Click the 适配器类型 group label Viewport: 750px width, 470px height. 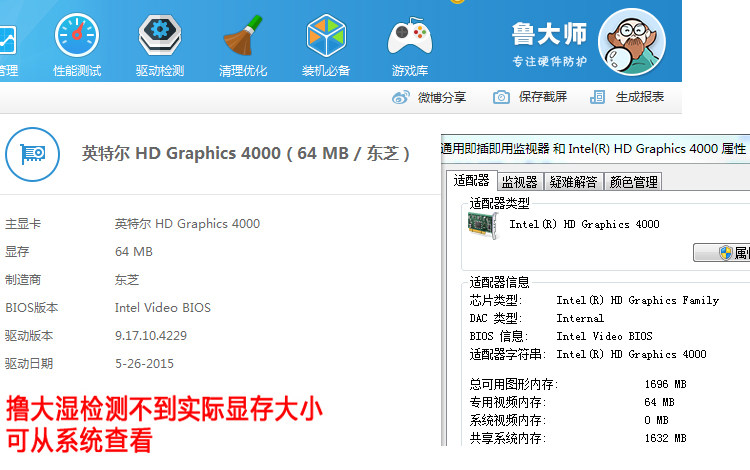[499, 204]
